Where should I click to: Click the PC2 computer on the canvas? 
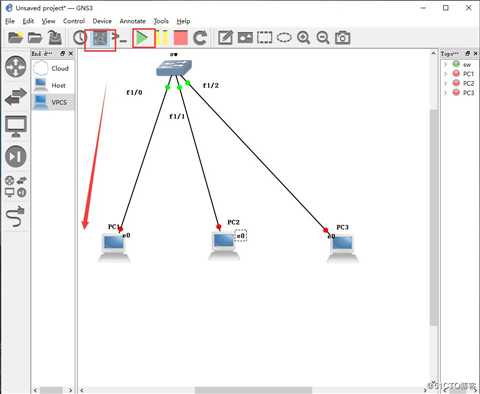tap(224, 246)
